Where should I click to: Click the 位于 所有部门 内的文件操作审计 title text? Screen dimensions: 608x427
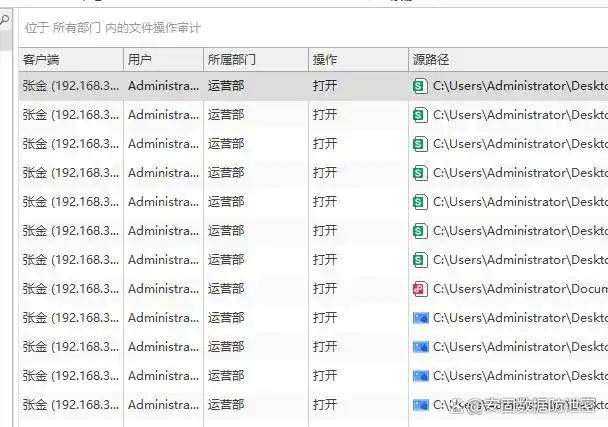tap(113, 28)
